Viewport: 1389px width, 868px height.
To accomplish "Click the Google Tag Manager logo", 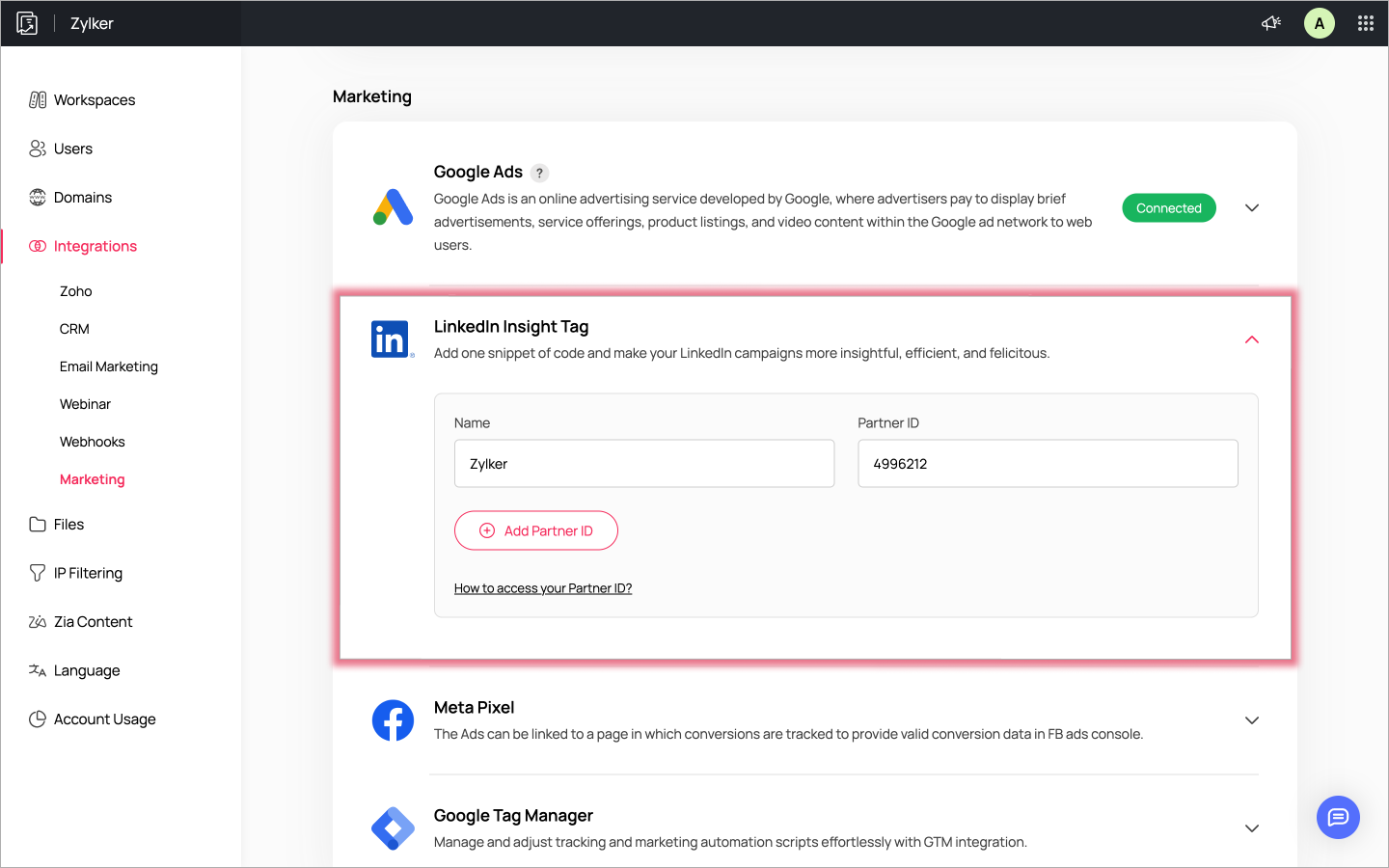I will [x=393, y=828].
